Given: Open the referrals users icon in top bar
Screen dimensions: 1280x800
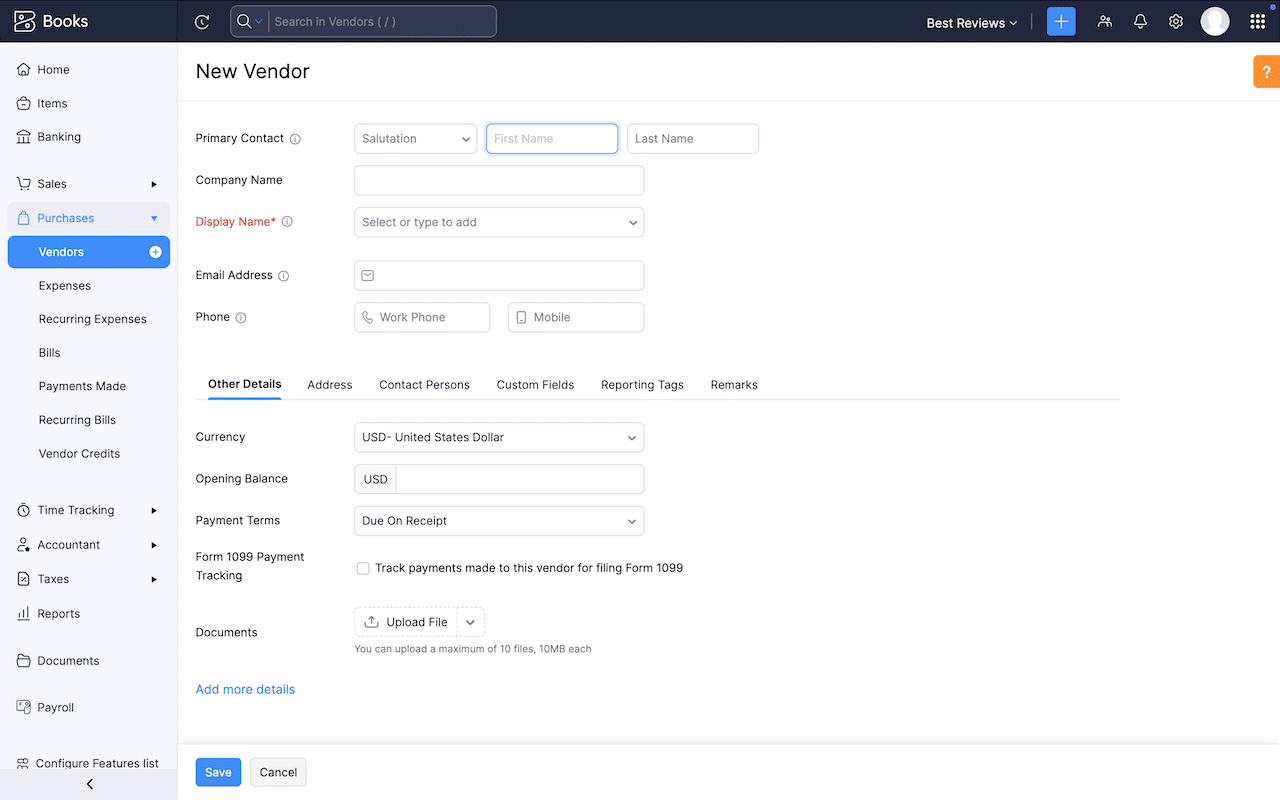Looking at the screenshot, I should [x=1104, y=21].
